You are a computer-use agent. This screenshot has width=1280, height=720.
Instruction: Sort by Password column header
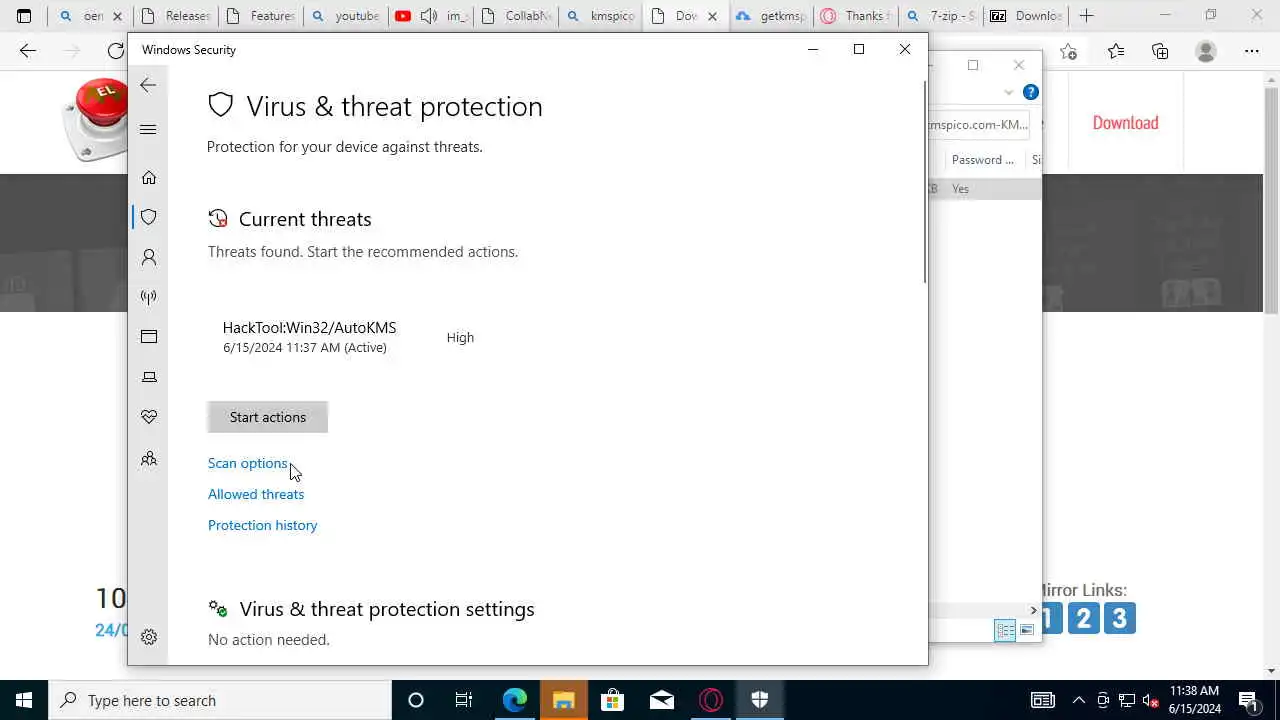(x=982, y=160)
